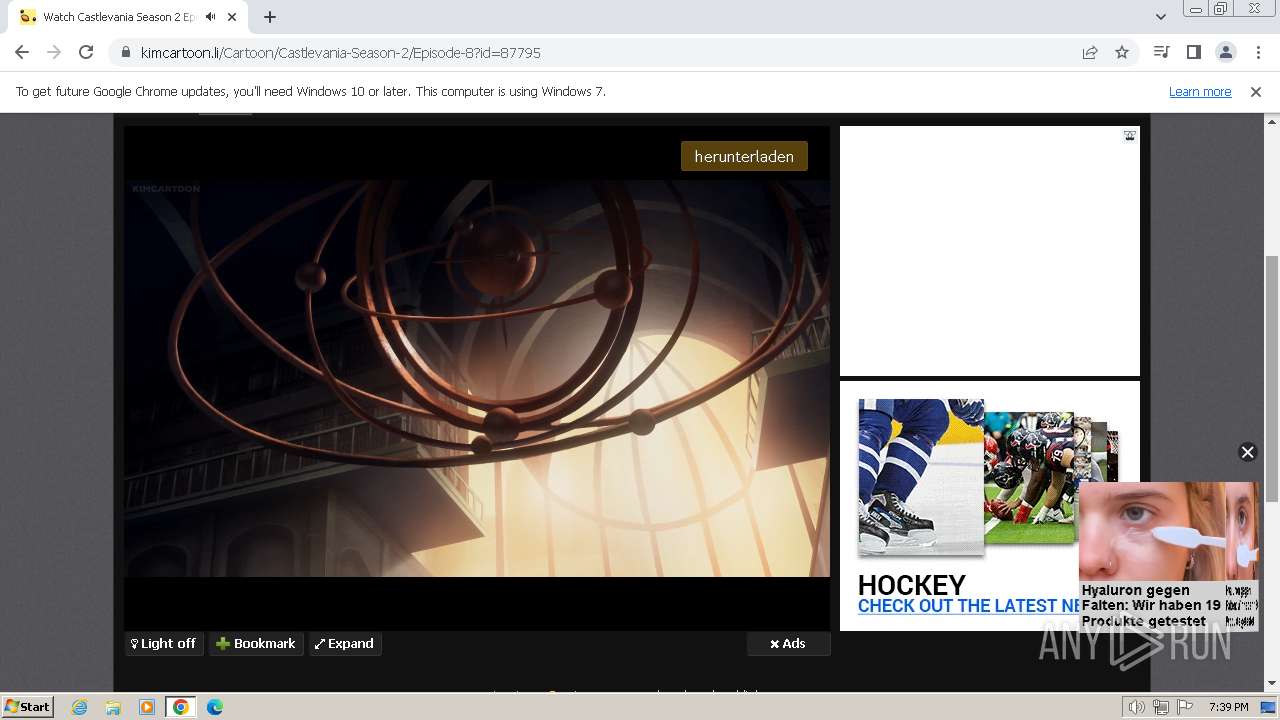Reload the kimcartoon page
Image resolution: width=1280 pixels, height=720 pixels.
point(86,52)
